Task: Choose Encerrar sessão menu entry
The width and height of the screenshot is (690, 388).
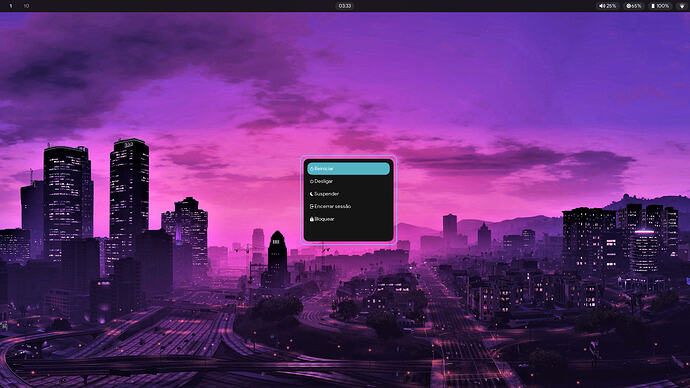Action: [x=349, y=206]
